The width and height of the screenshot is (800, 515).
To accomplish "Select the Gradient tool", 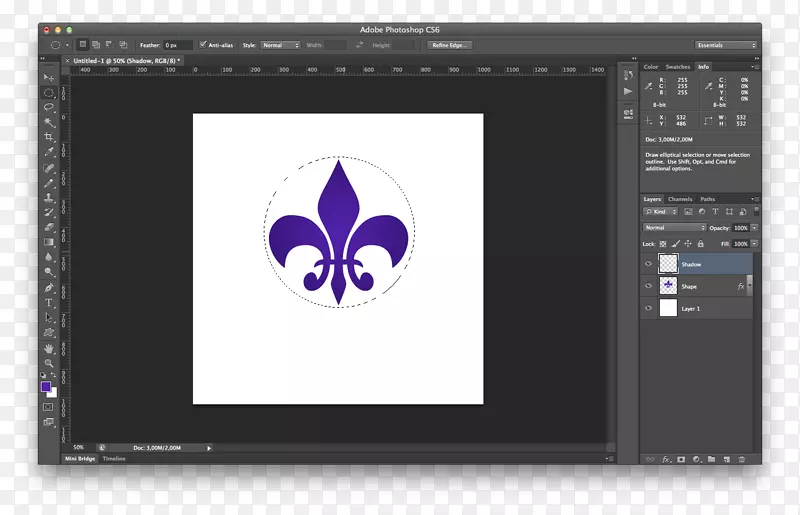I will point(48,242).
